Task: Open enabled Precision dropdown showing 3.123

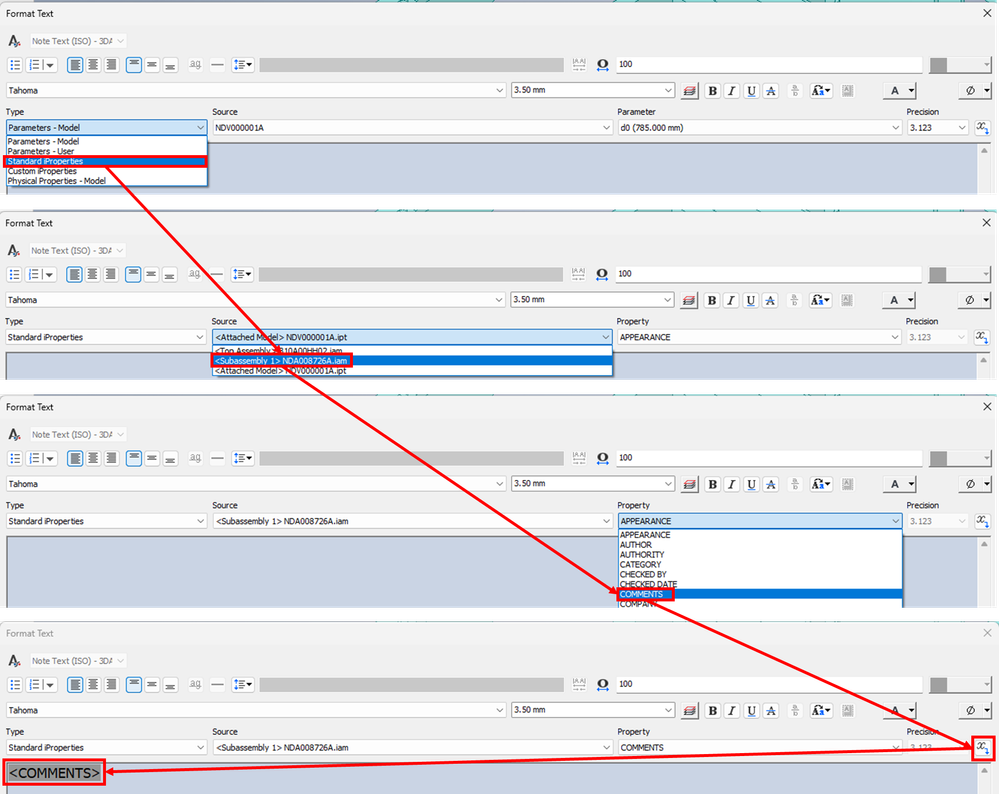Action: point(937,127)
